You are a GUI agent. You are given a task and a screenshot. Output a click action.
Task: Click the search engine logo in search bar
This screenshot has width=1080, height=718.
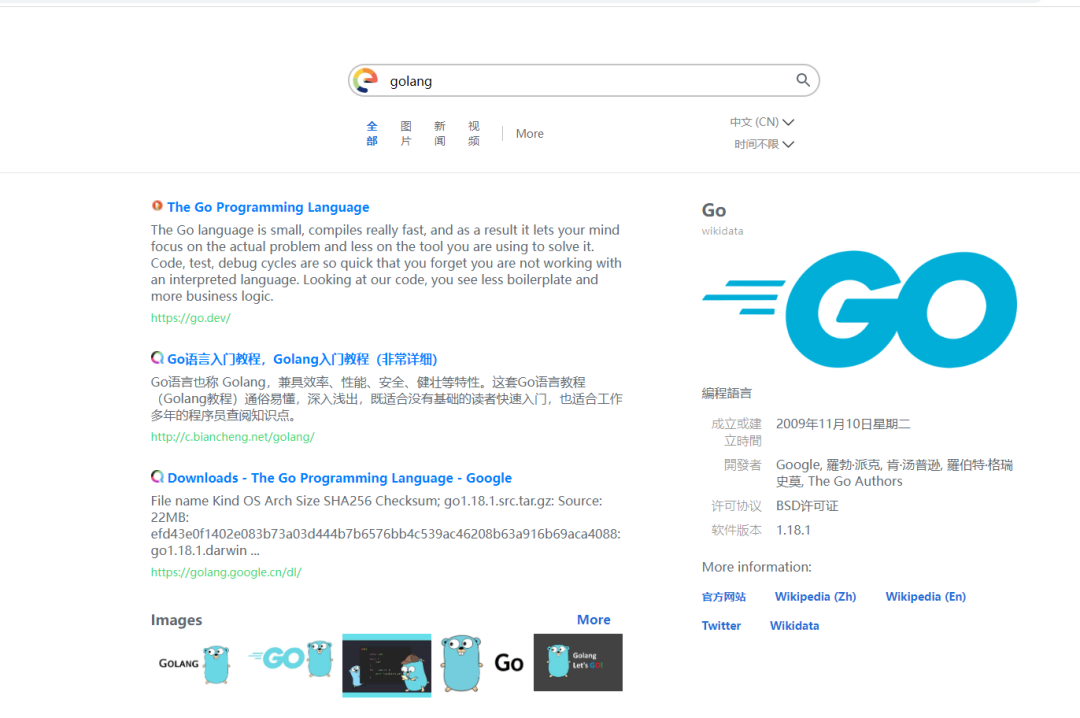(x=366, y=81)
